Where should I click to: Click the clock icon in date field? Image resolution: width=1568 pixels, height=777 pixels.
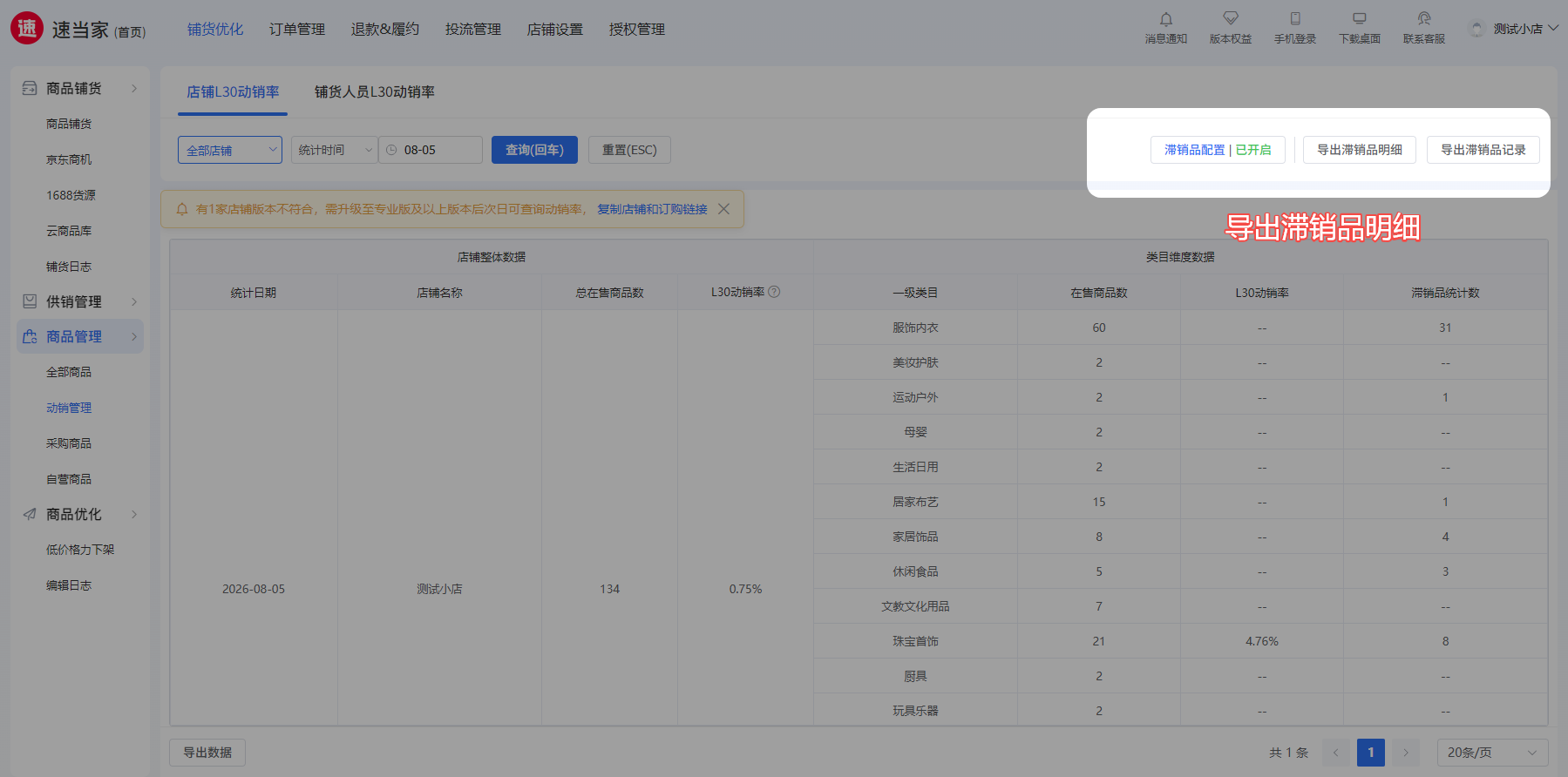coord(392,150)
